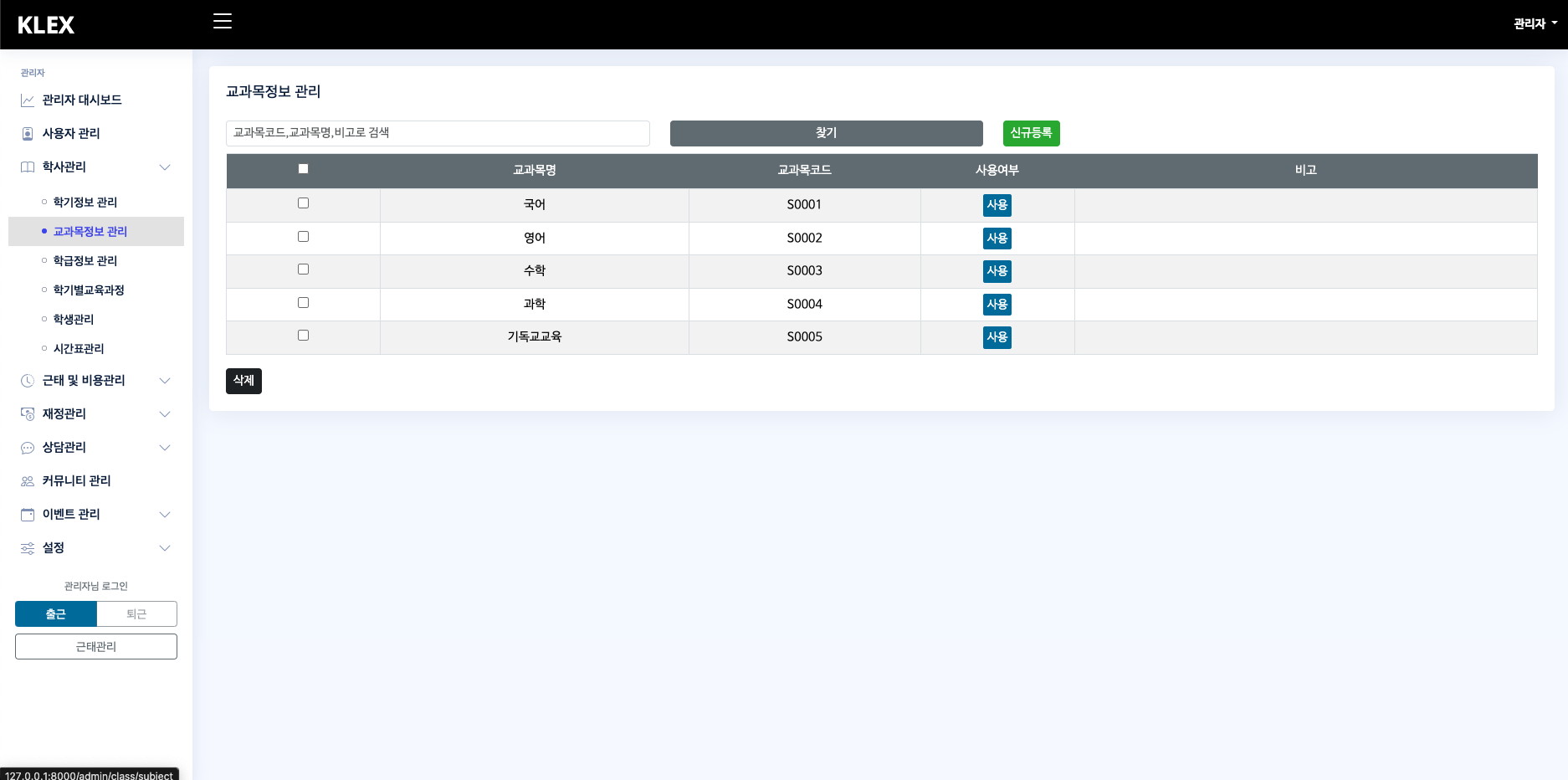Check the checkbox for 국어 row
1568x780 pixels.
pyautogui.click(x=303, y=203)
